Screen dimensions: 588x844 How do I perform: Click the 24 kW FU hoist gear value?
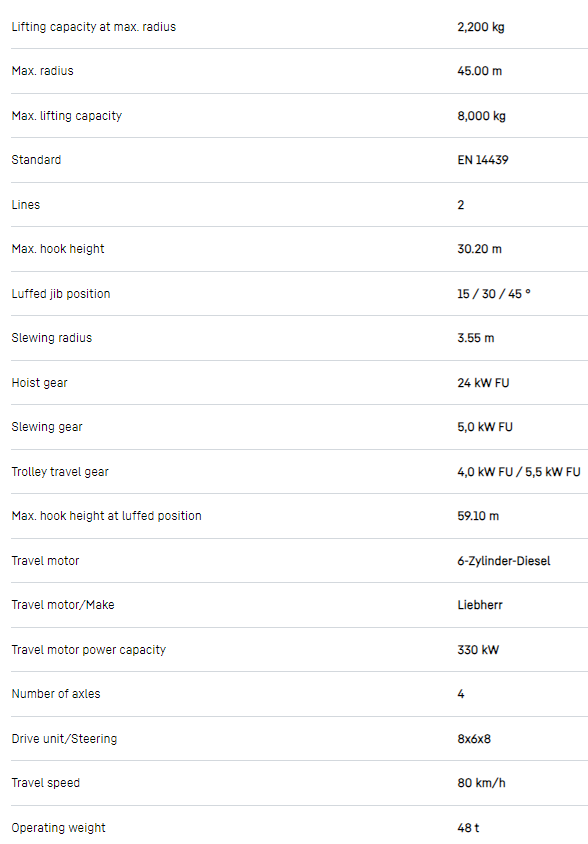(483, 383)
